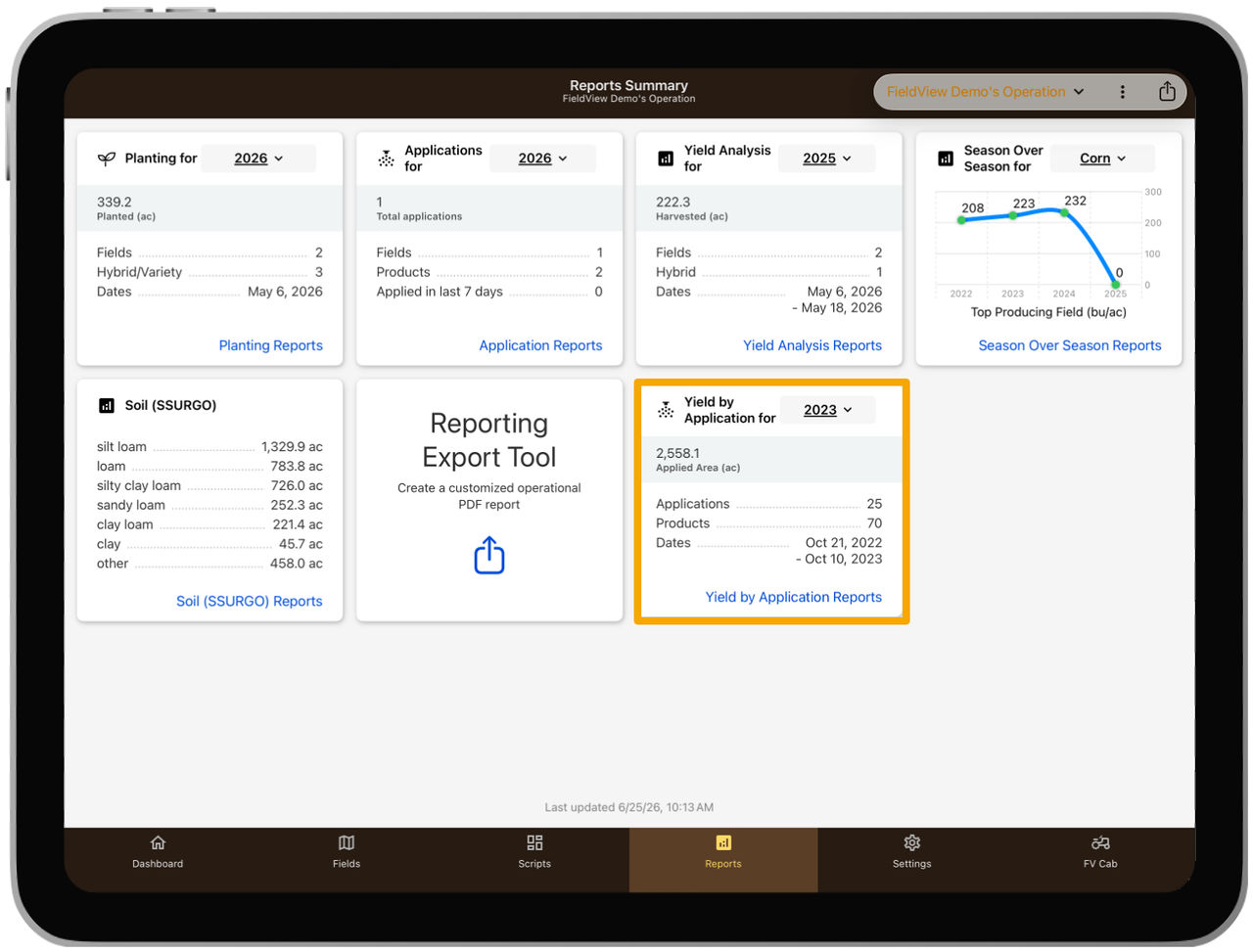Click the 1 Total applications value
This screenshot has height=952, width=1253.
(x=380, y=203)
